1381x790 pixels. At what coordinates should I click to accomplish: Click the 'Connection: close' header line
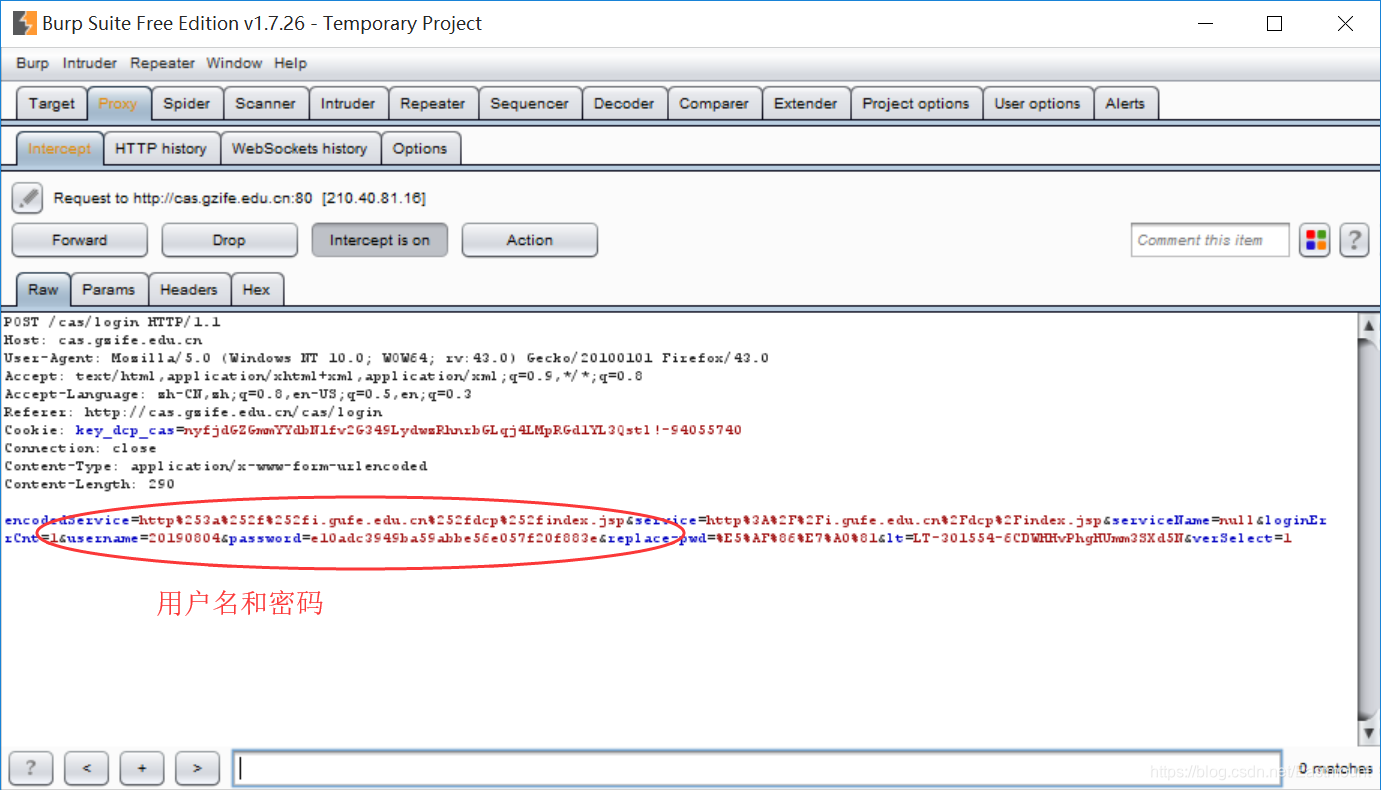pos(81,448)
